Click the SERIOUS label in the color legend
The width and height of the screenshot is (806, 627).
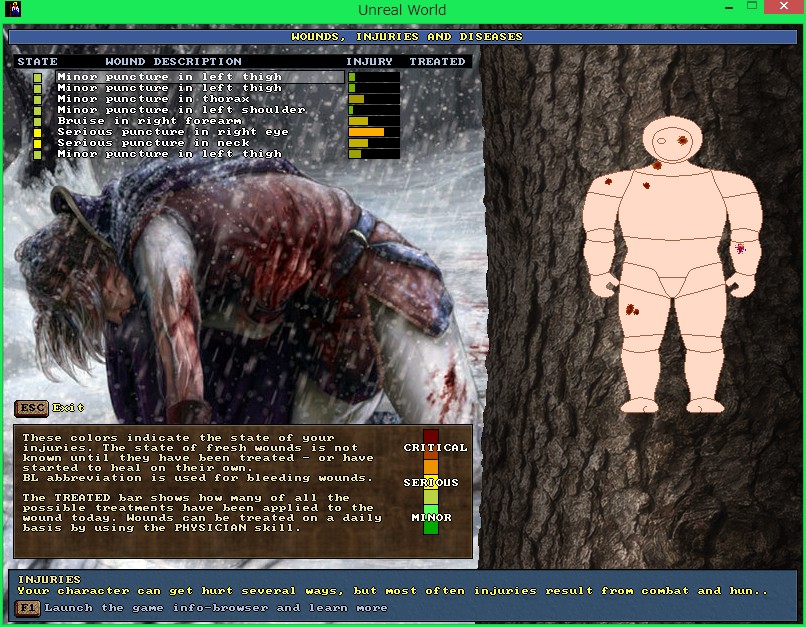[x=431, y=483]
